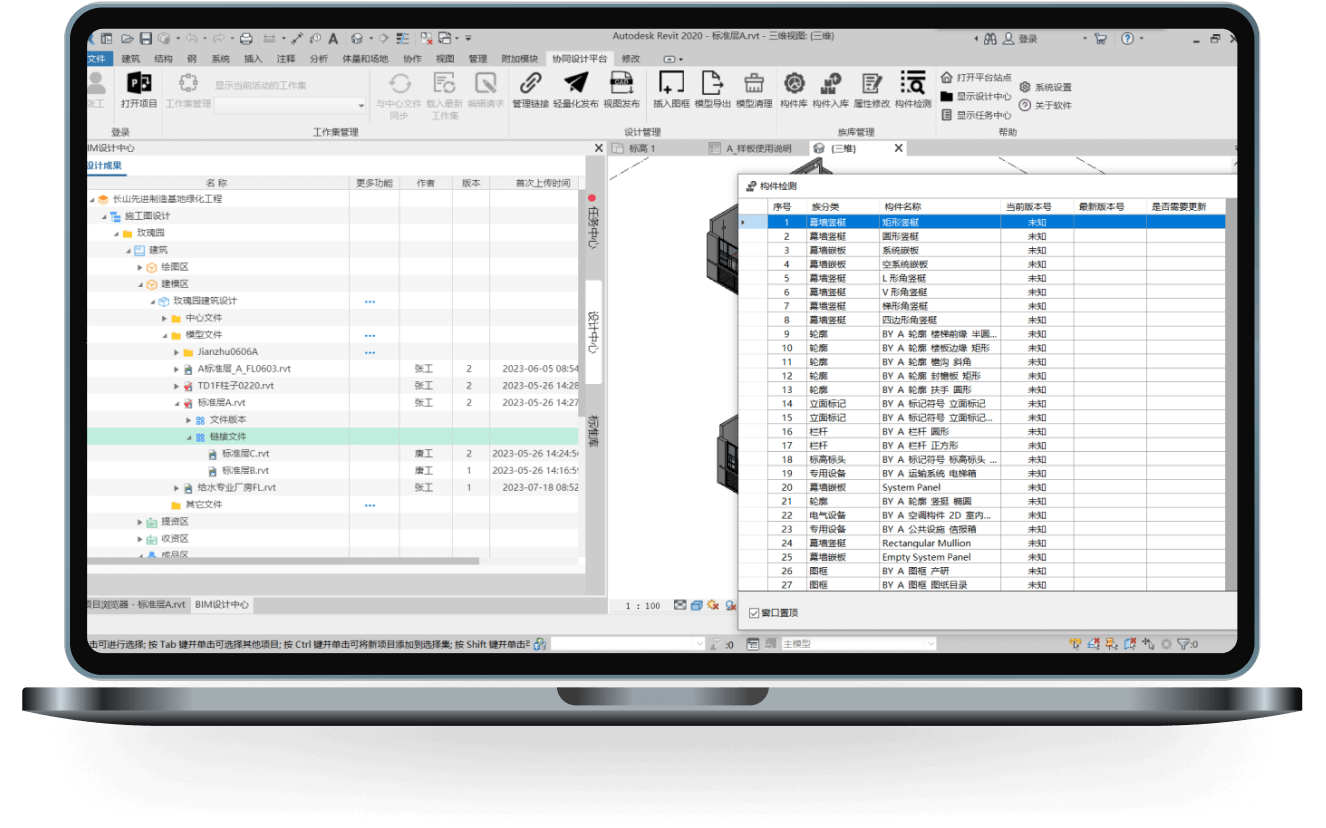
Task: Click the 构件检测 ribbon icon
Action: click(912, 84)
